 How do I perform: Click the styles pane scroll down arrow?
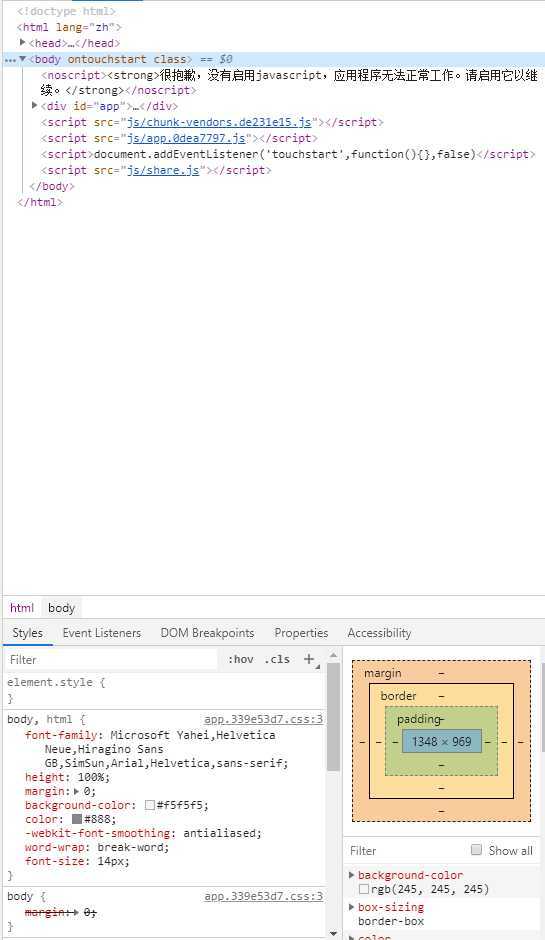[x=334, y=934]
